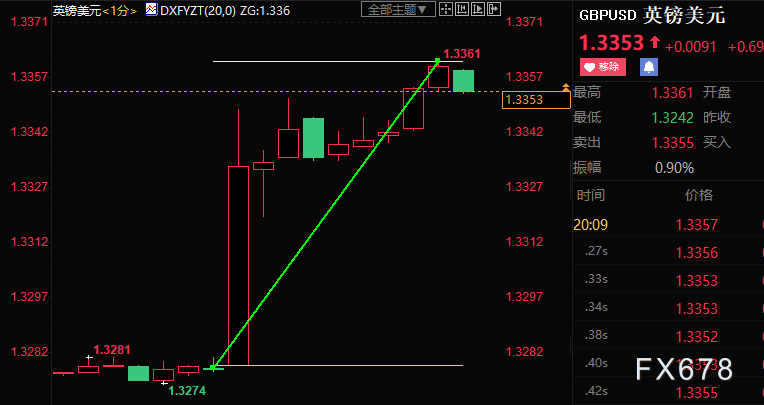Click the 英镑美元 chart title label
The image size is (764, 405).
coord(77,10)
